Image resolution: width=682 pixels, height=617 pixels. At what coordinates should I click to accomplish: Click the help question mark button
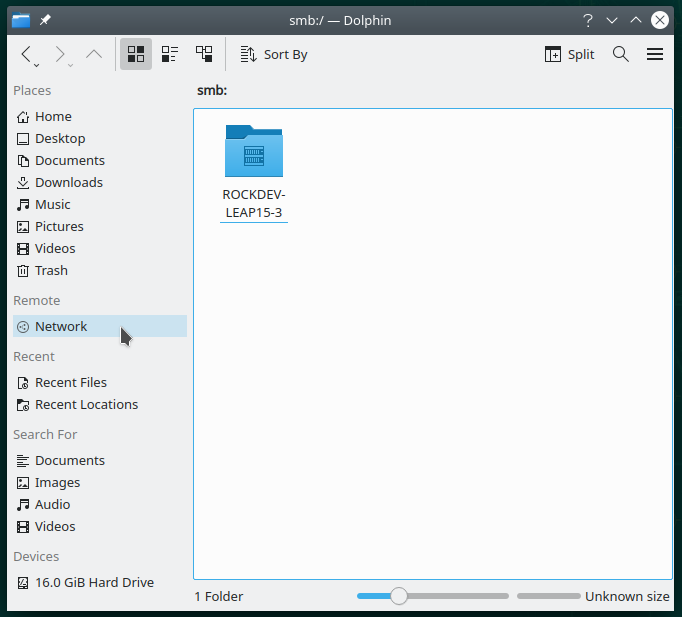click(x=588, y=20)
